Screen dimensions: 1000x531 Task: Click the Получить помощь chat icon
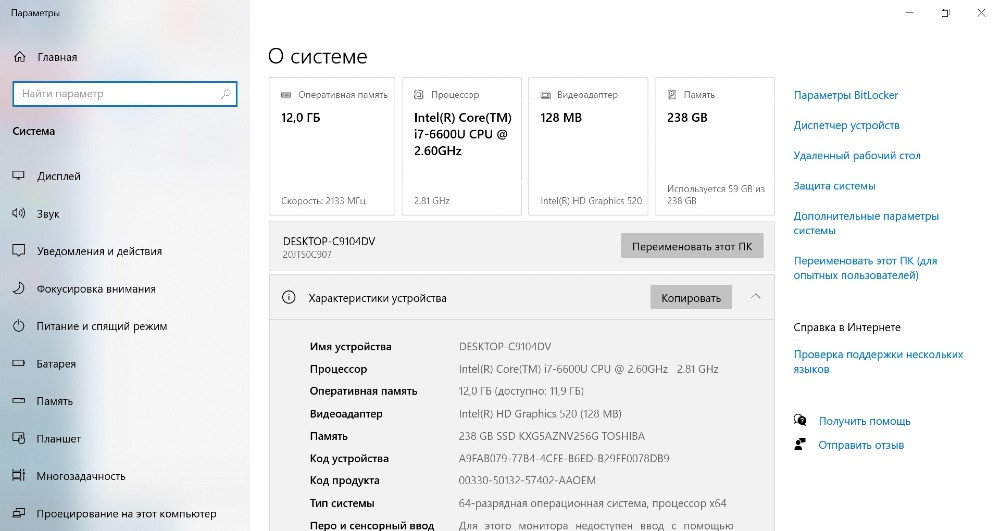pyautogui.click(x=800, y=420)
